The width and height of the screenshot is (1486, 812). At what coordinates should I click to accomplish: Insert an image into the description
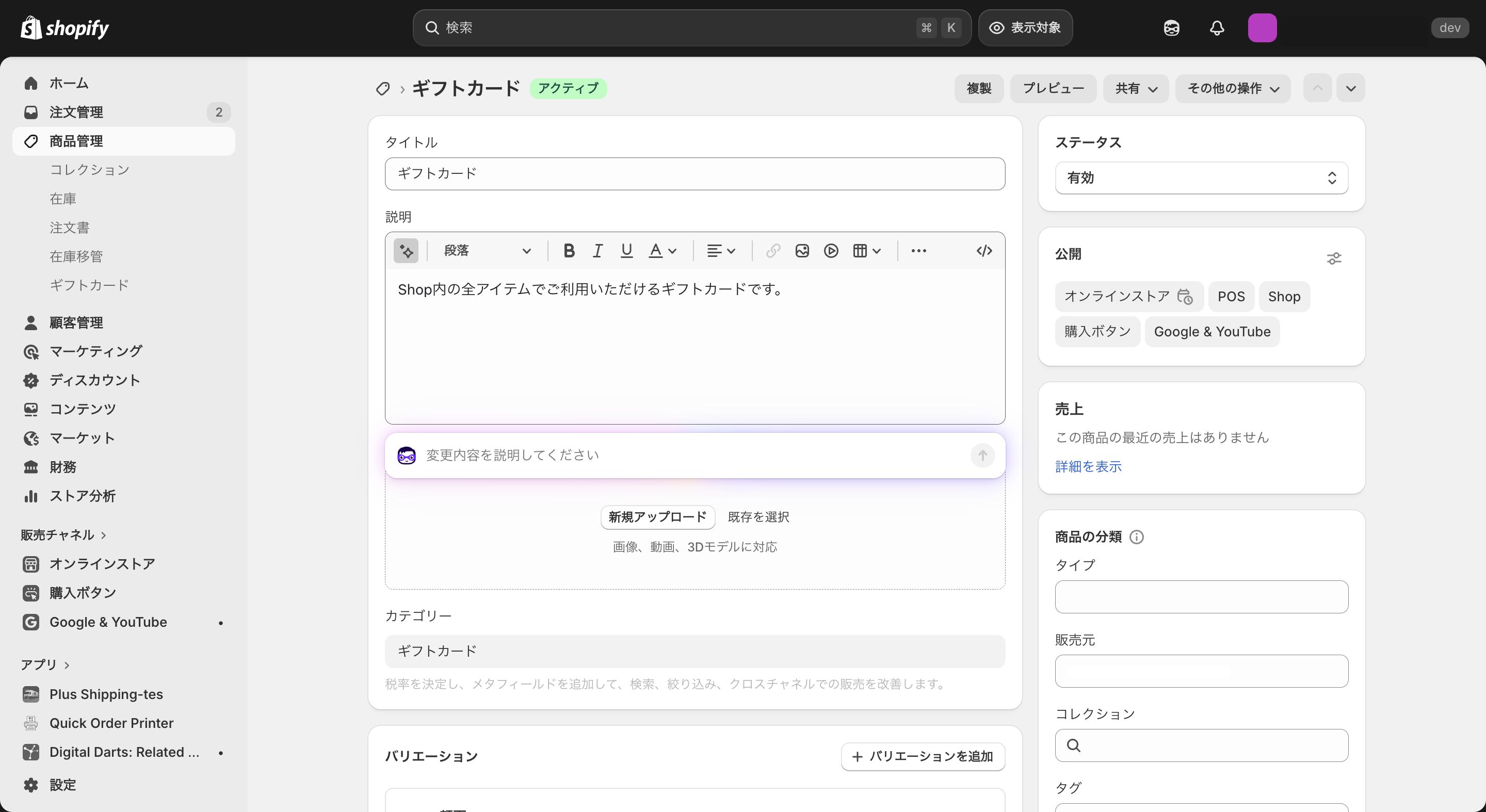coord(802,250)
